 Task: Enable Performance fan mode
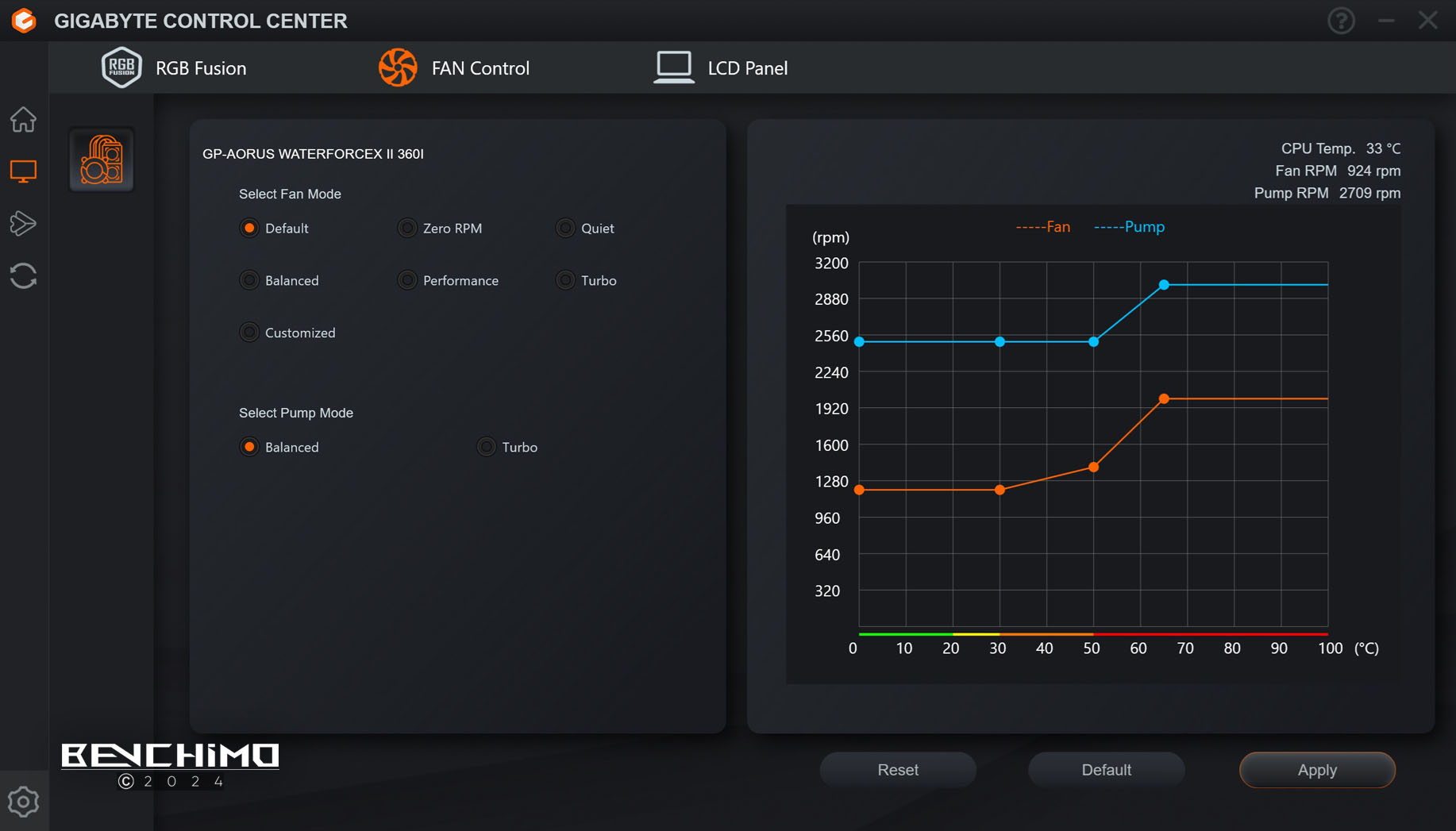click(407, 281)
